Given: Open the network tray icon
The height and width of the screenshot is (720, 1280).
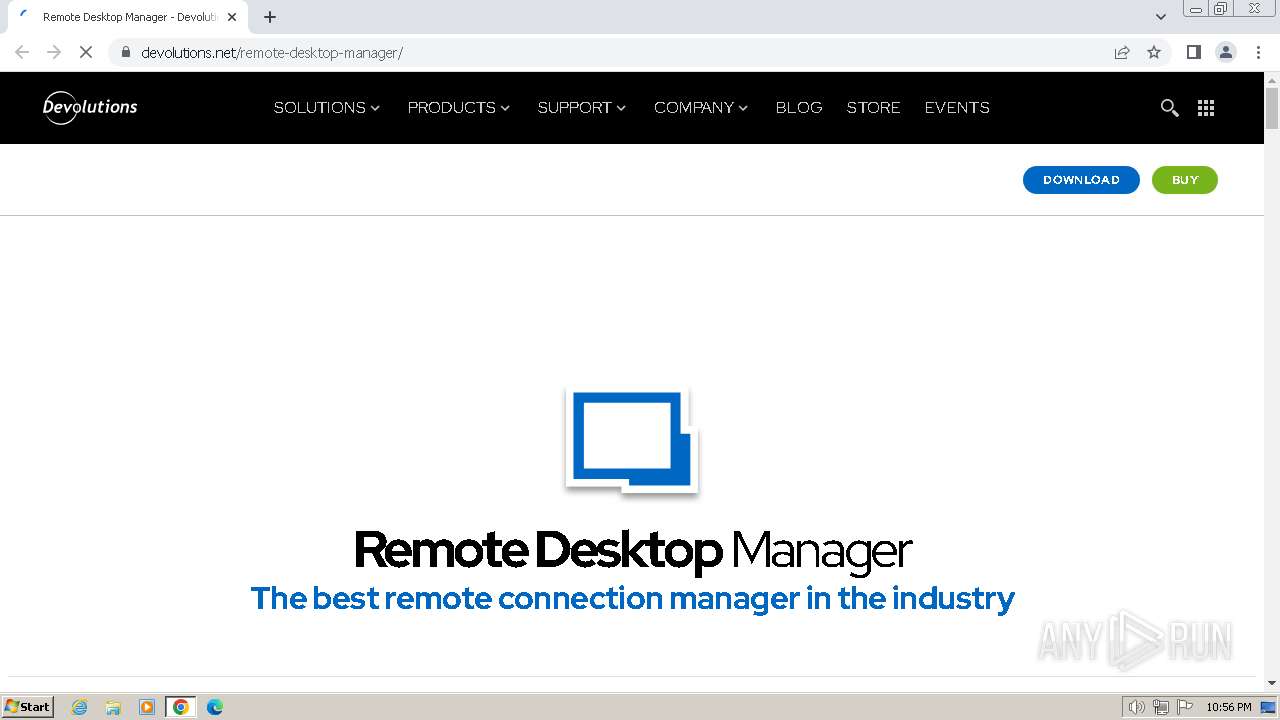Looking at the screenshot, I should tap(1161, 707).
